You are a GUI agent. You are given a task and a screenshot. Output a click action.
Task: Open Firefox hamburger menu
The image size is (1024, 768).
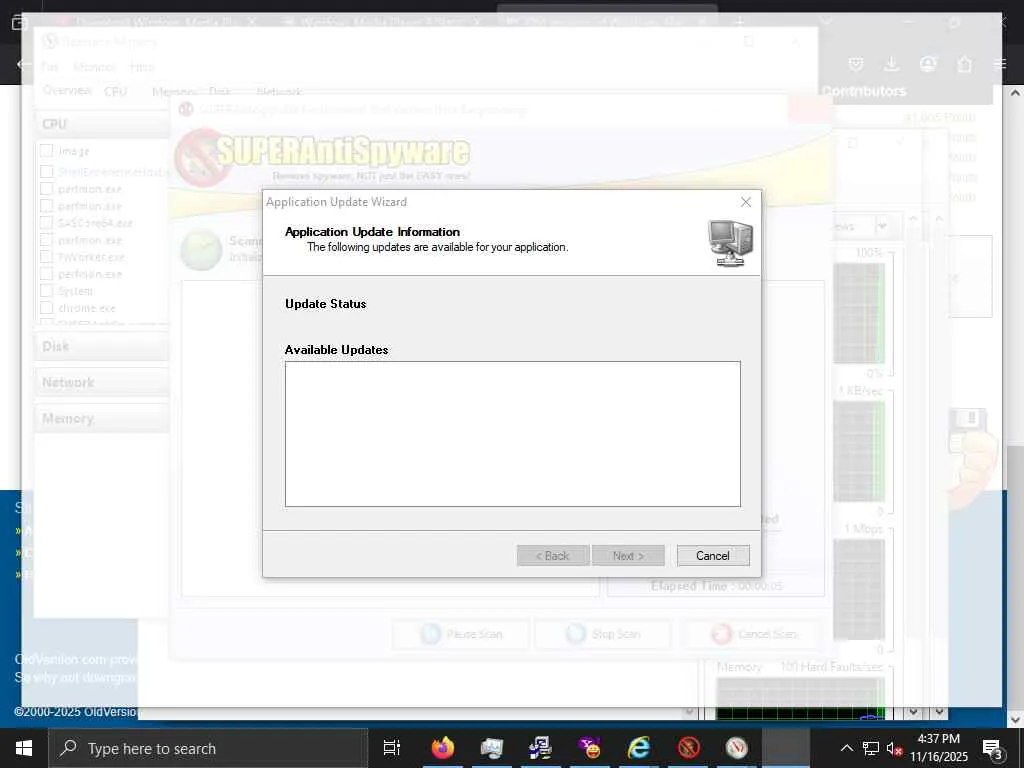[x=1000, y=64]
